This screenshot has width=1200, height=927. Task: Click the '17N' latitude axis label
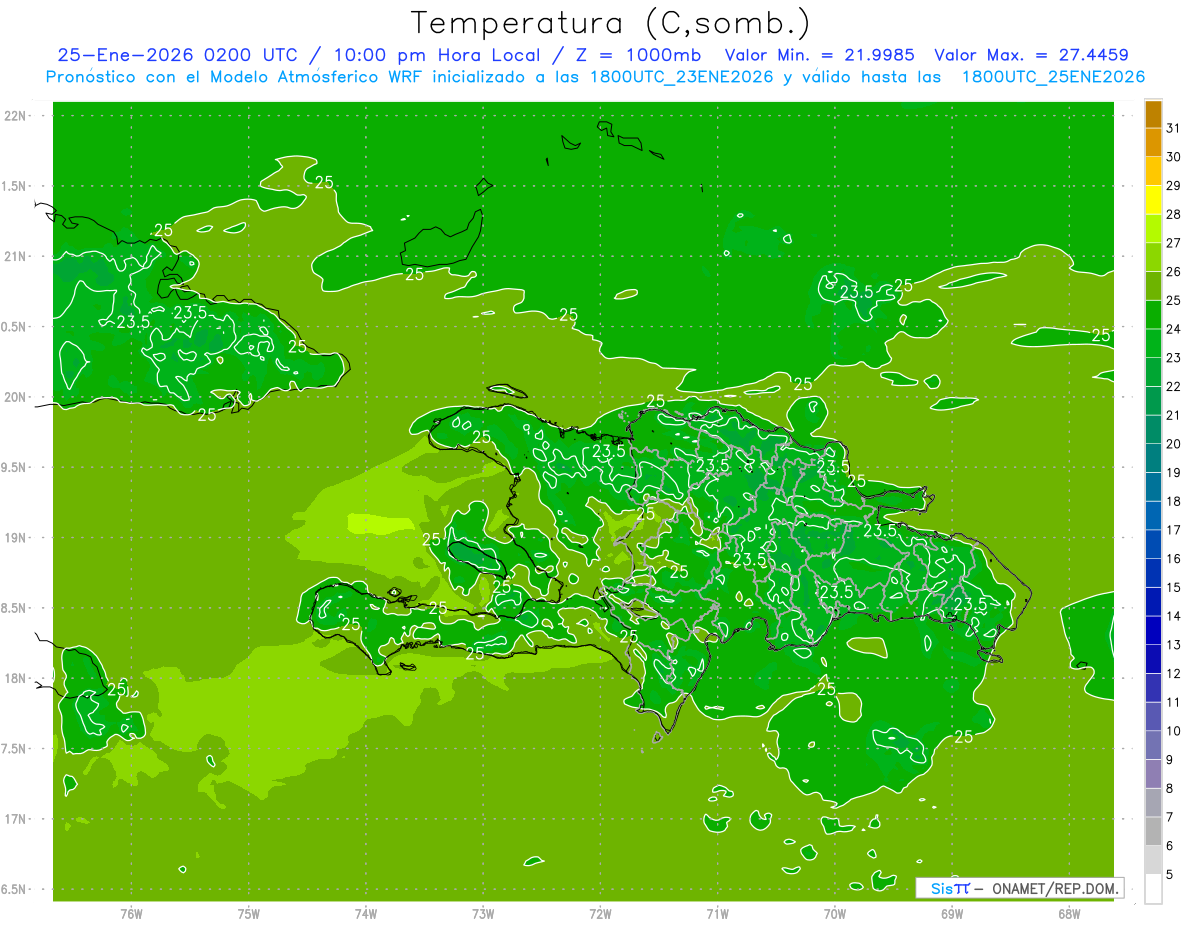(x=17, y=819)
